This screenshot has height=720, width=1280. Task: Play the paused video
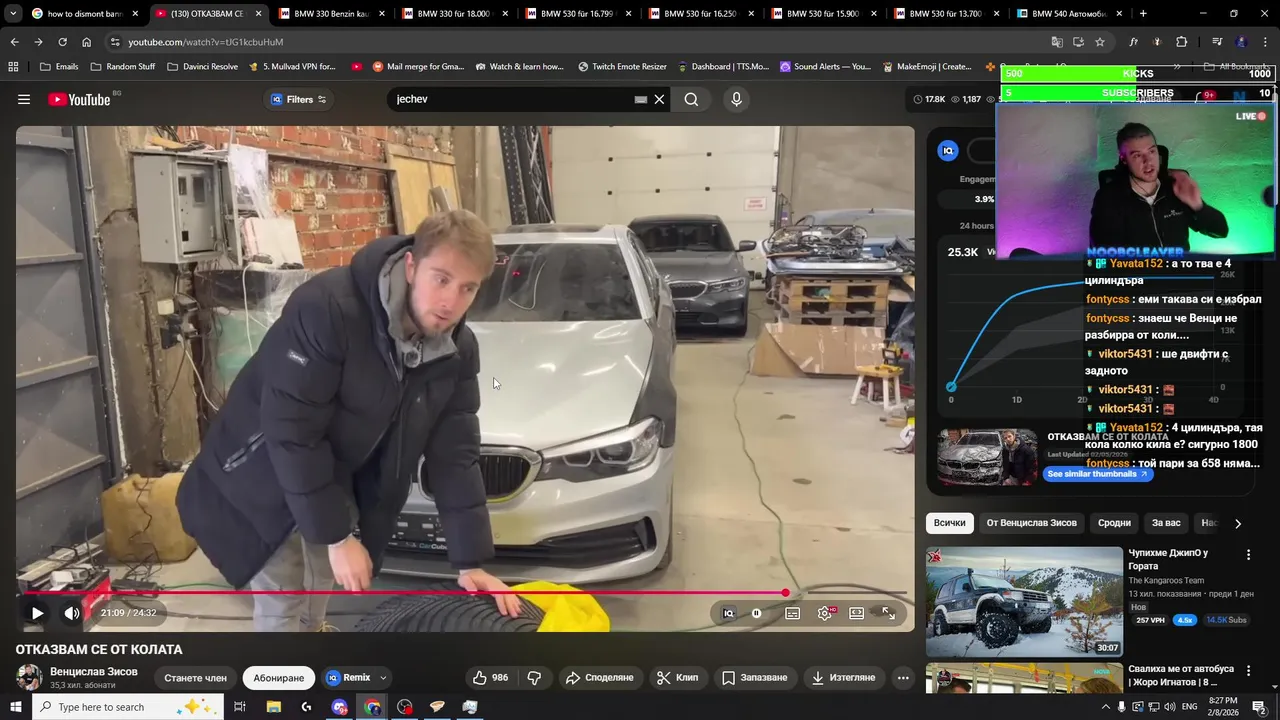pos(37,613)
